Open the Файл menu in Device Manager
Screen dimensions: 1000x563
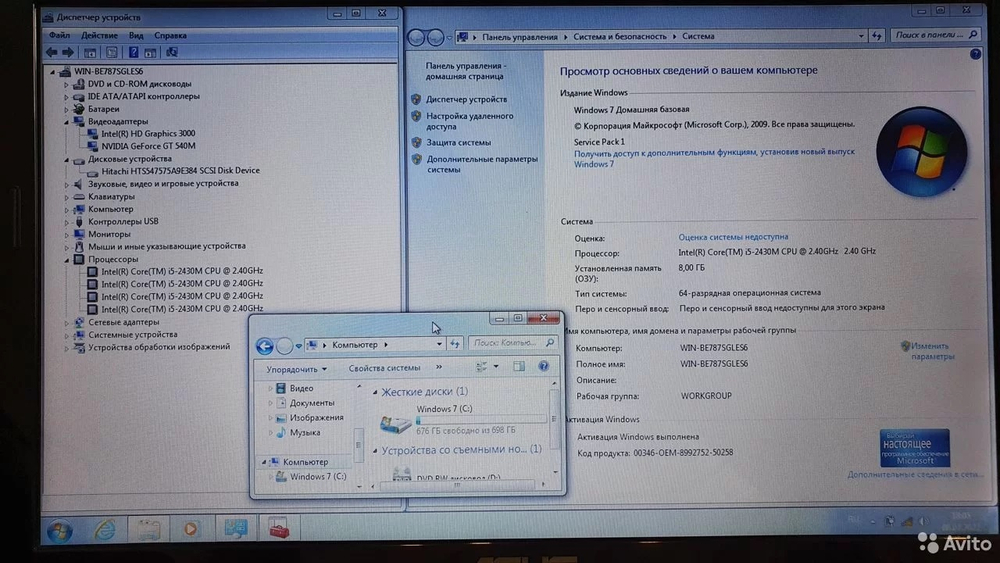coord(59,35)
